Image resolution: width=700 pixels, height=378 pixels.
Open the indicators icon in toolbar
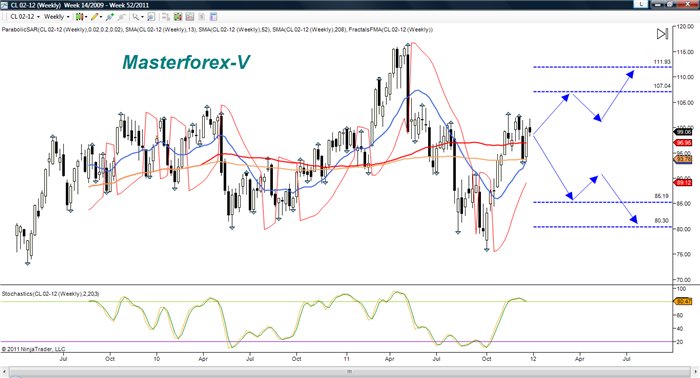tap(178, 17)
